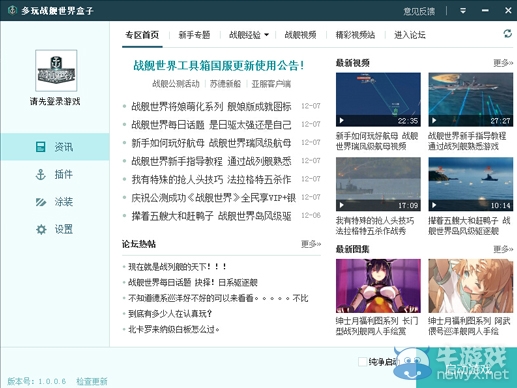Open the 资讯 news sidebar icon
Screen dimensions: 517x388
click(x=40, y=147)
